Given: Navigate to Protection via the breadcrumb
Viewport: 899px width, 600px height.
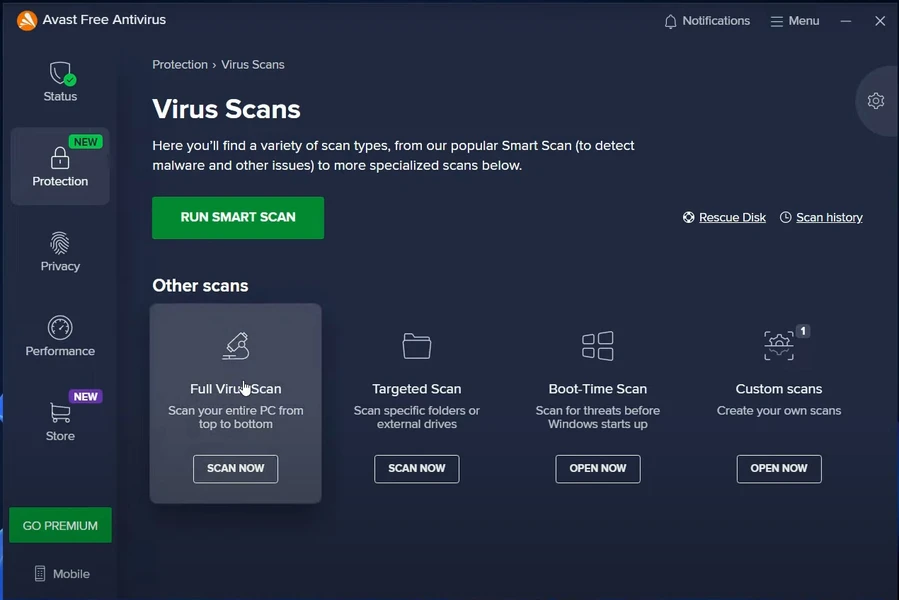Looking at the screenshot, I should (180, 64).
